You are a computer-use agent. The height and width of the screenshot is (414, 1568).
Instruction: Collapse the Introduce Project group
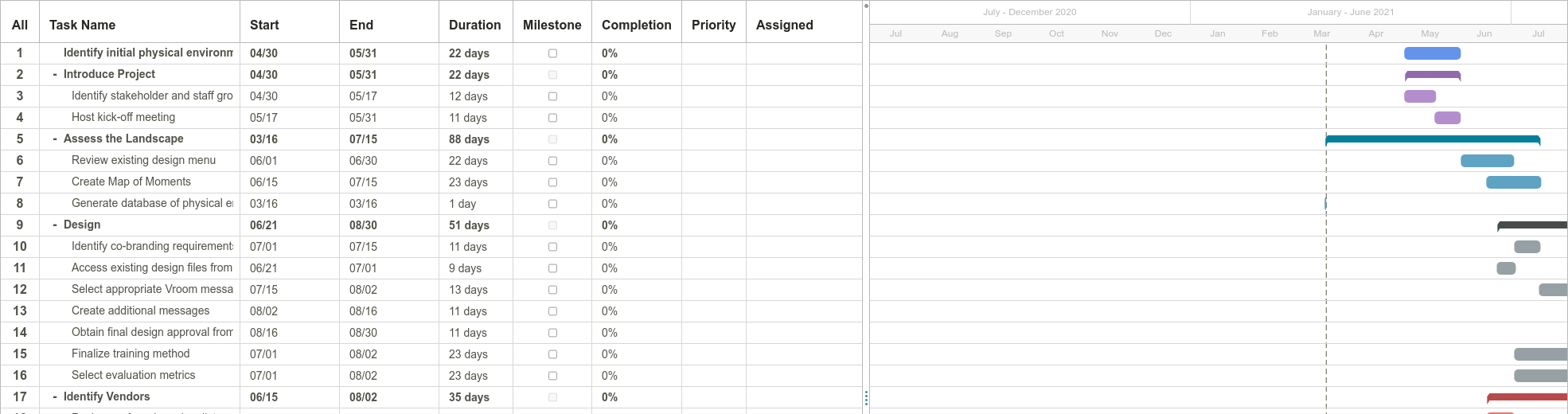click(55, 75)
